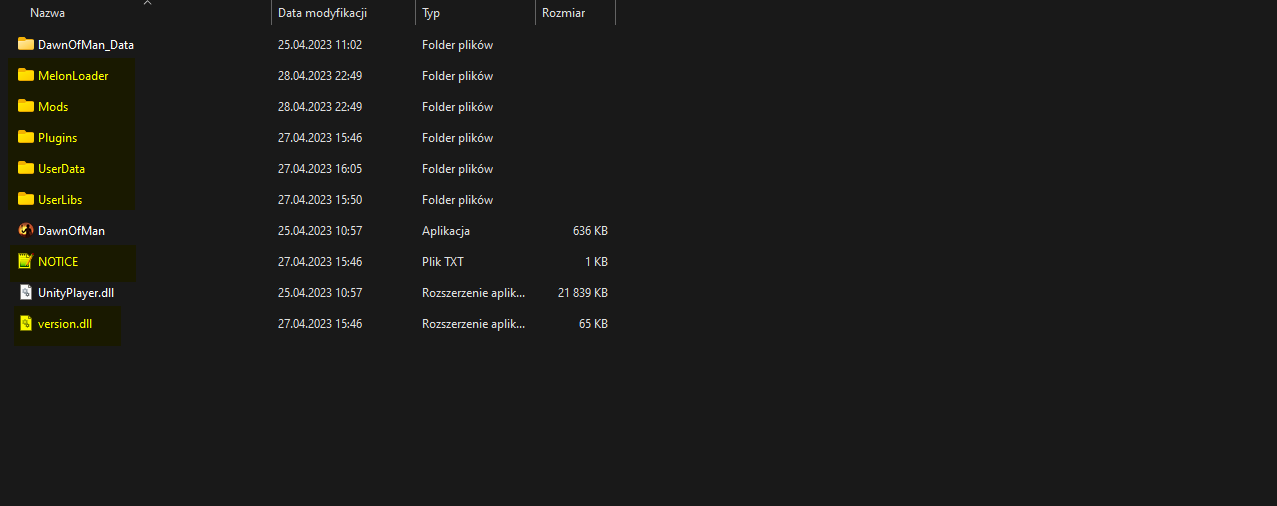Select the version.dll file icon
Image resolution: width=1277 pixels, height=506 pixels.
click(26, 323)
